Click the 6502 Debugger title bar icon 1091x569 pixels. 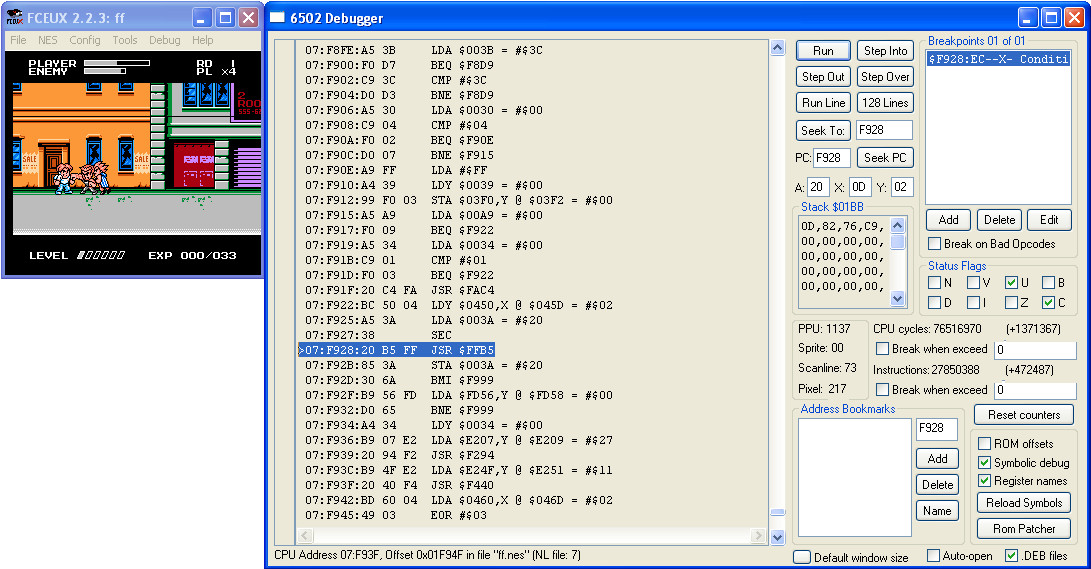278,17
